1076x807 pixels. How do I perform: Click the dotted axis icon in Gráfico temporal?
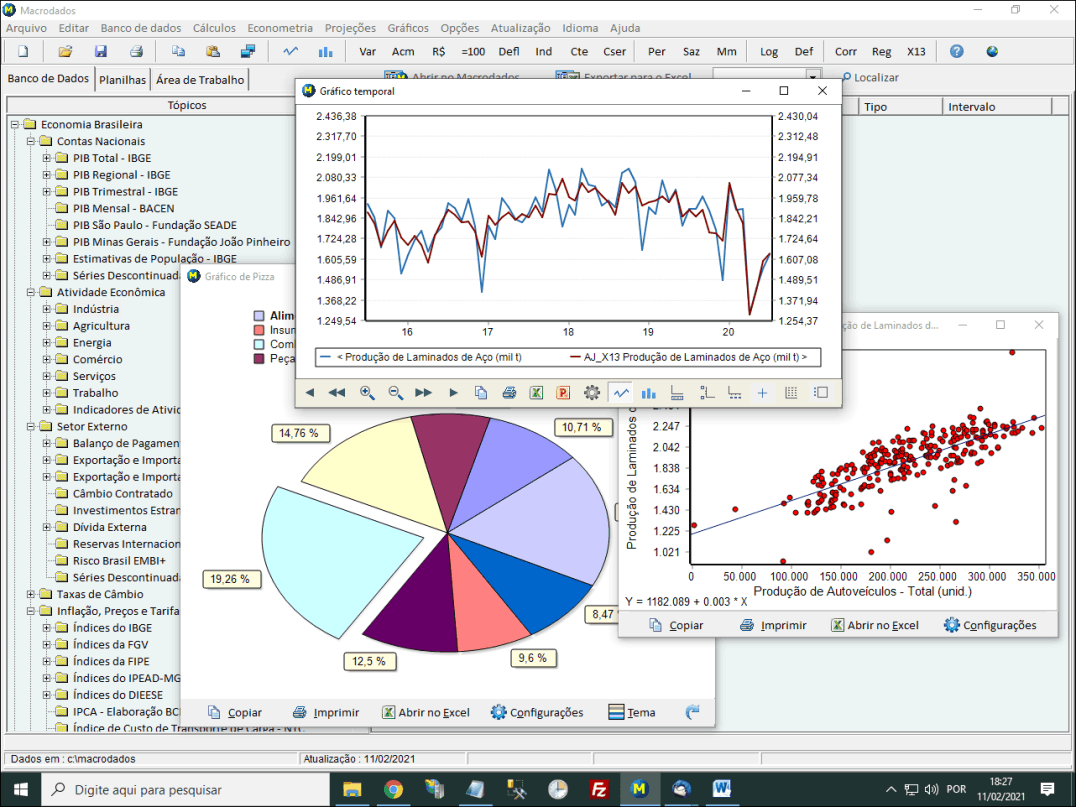coord(734,393)
